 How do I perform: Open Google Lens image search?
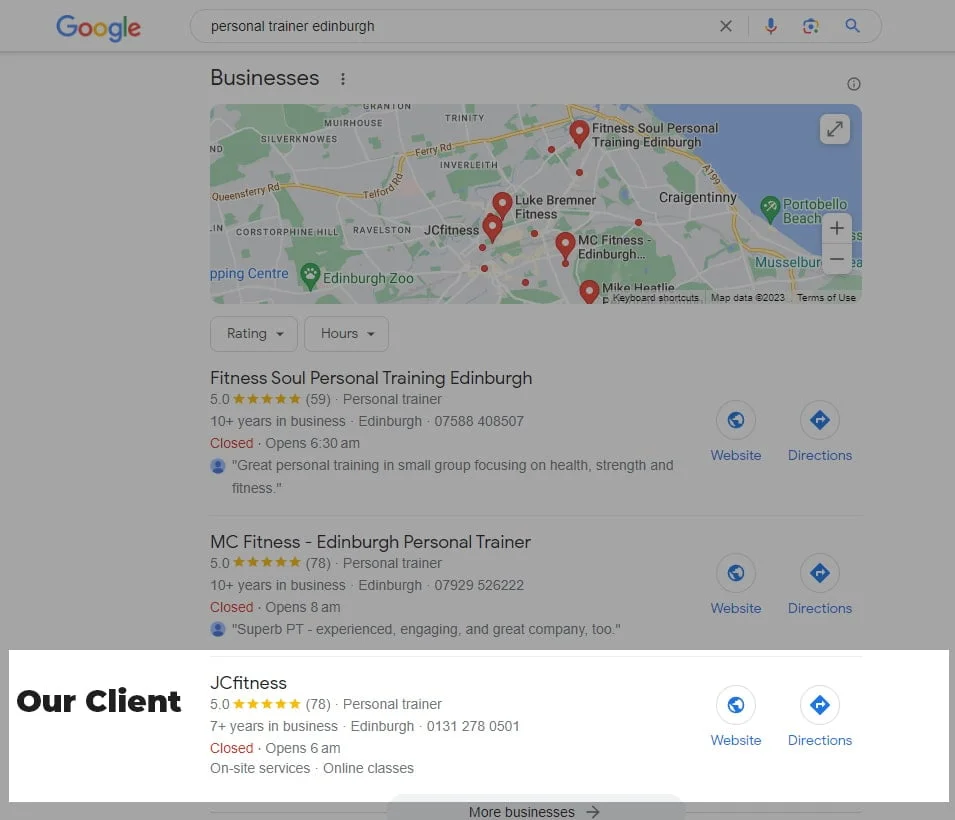811,26
